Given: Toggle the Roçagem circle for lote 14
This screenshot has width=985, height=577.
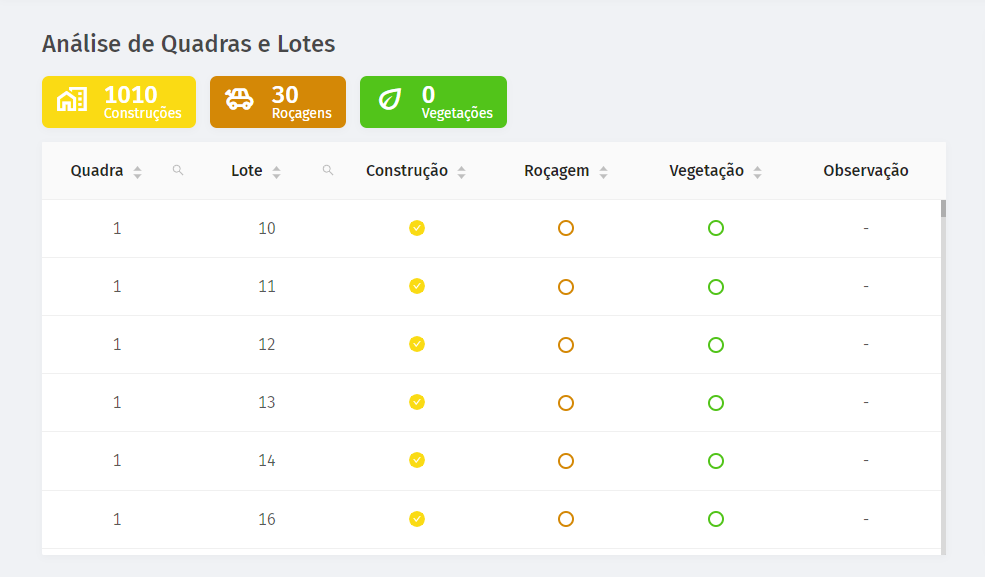Looking at the screenshot, I should pos(566,461).
